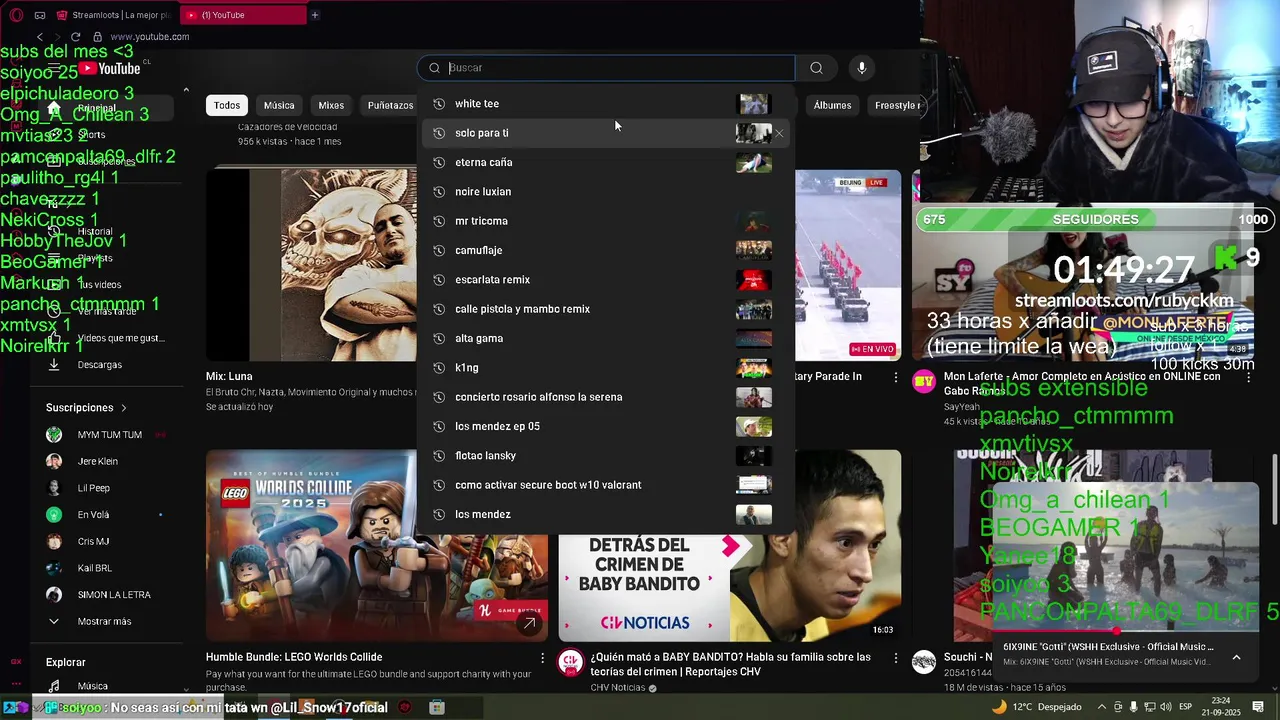This screenshot has height=720, width=1280.
Task: Open Souchi channel avatar
Action: pos(924,662)
